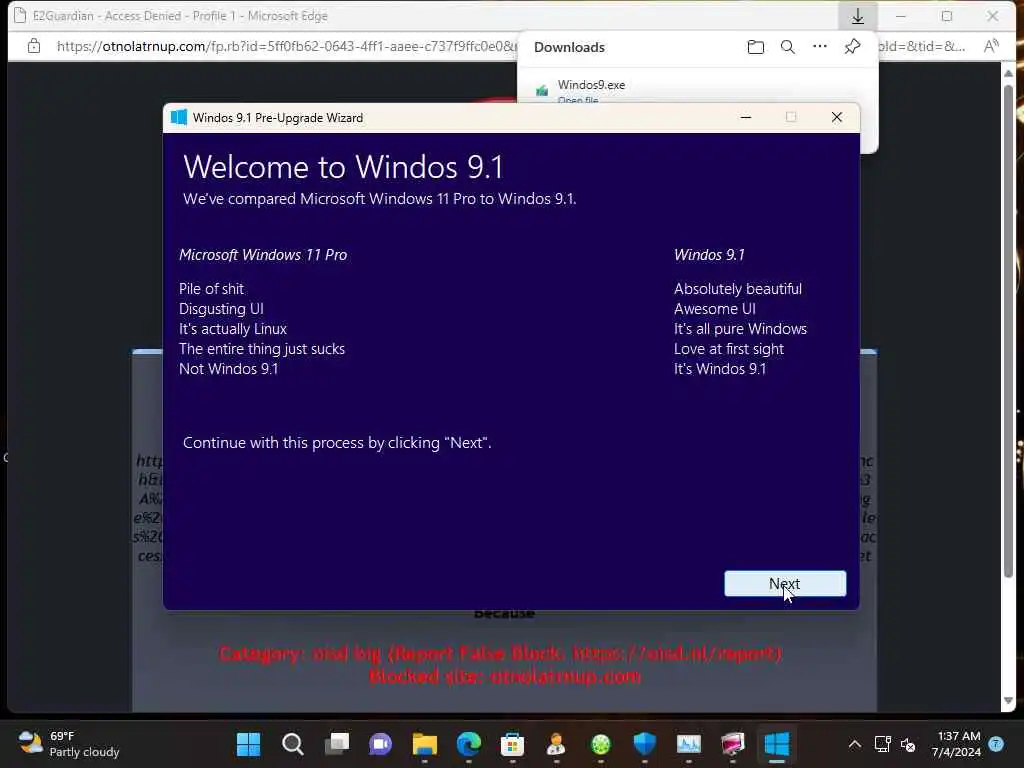Open performance monitor icon on taskbar
This screenshot has height=768, width=1024.
[x=689, y=744]
